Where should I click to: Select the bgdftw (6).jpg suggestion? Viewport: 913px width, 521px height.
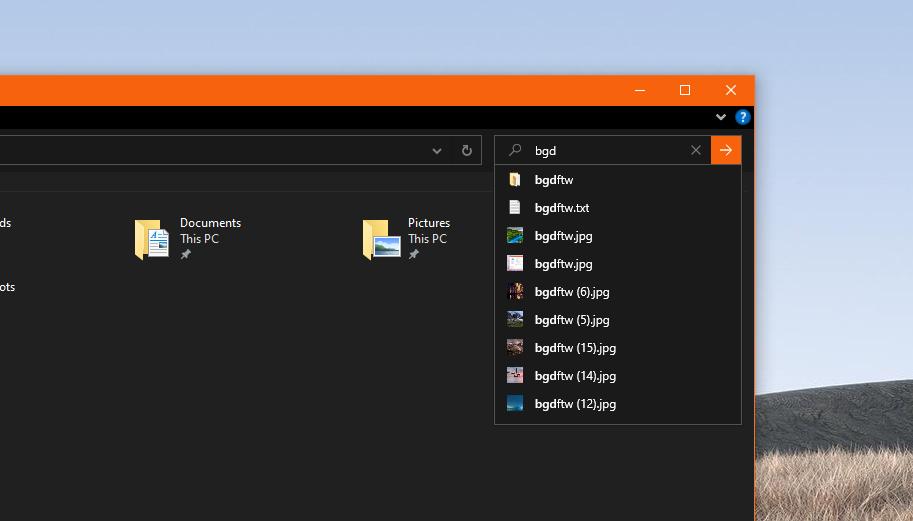click(x=618, y=292)
